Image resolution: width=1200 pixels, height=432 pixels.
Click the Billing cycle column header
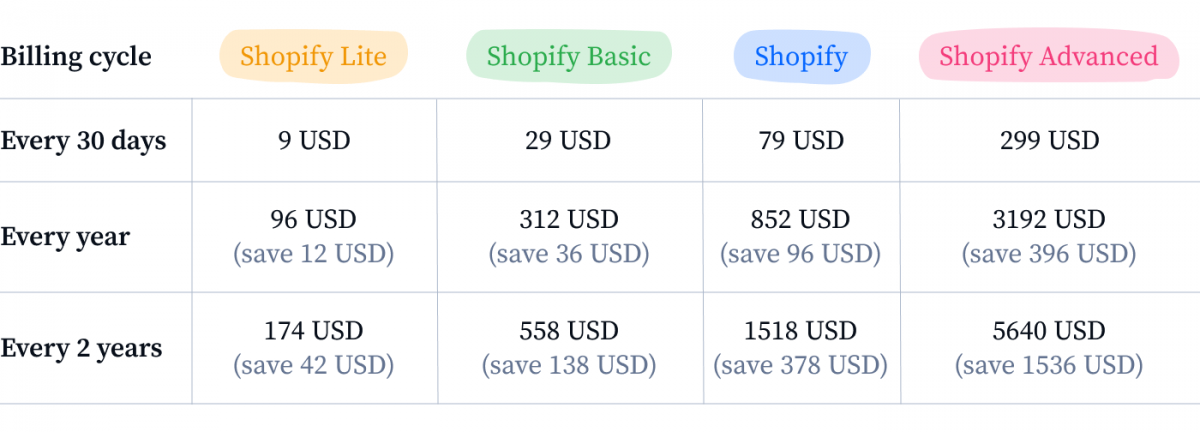[x=76, y=56]
